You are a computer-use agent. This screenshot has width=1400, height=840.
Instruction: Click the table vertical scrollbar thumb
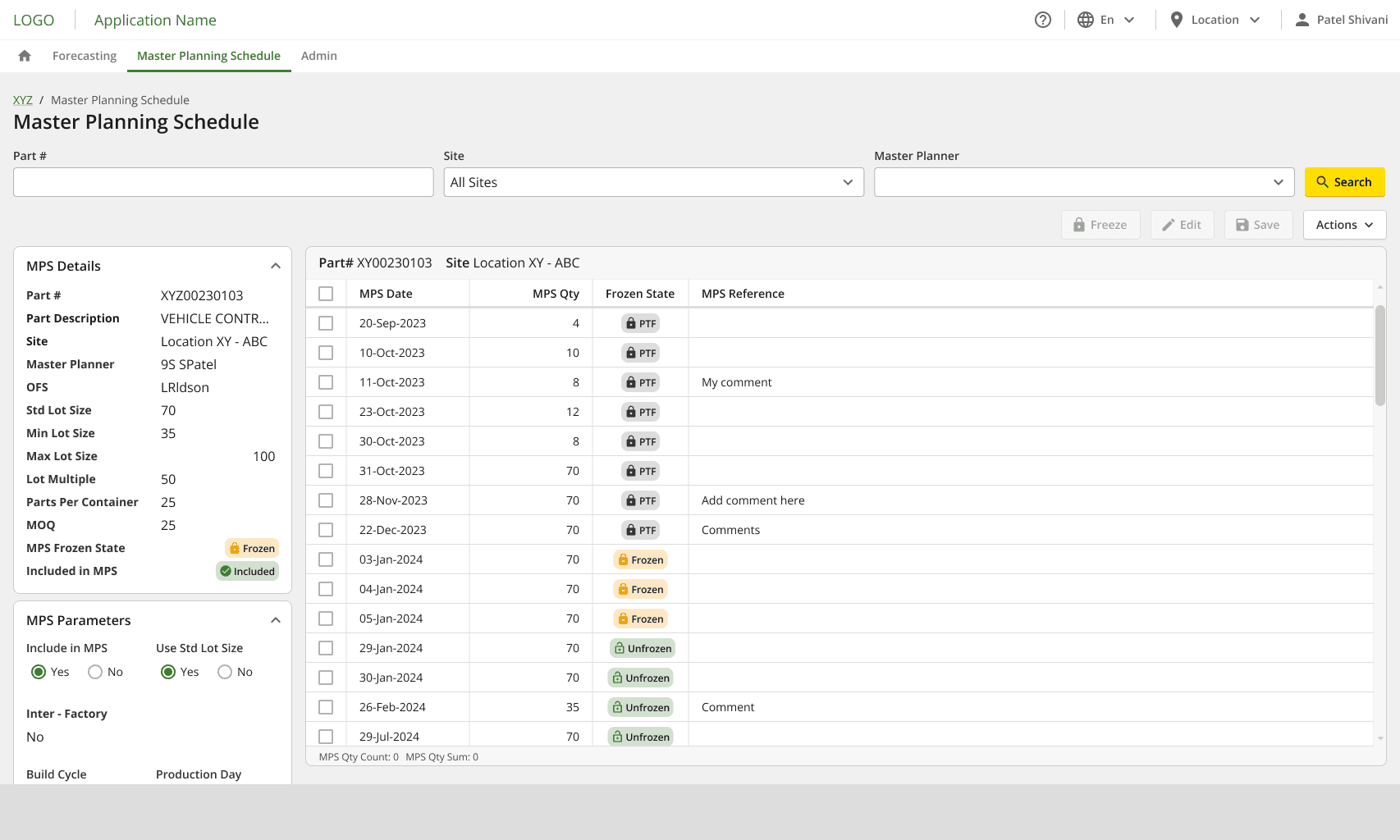pos(1380,355)
